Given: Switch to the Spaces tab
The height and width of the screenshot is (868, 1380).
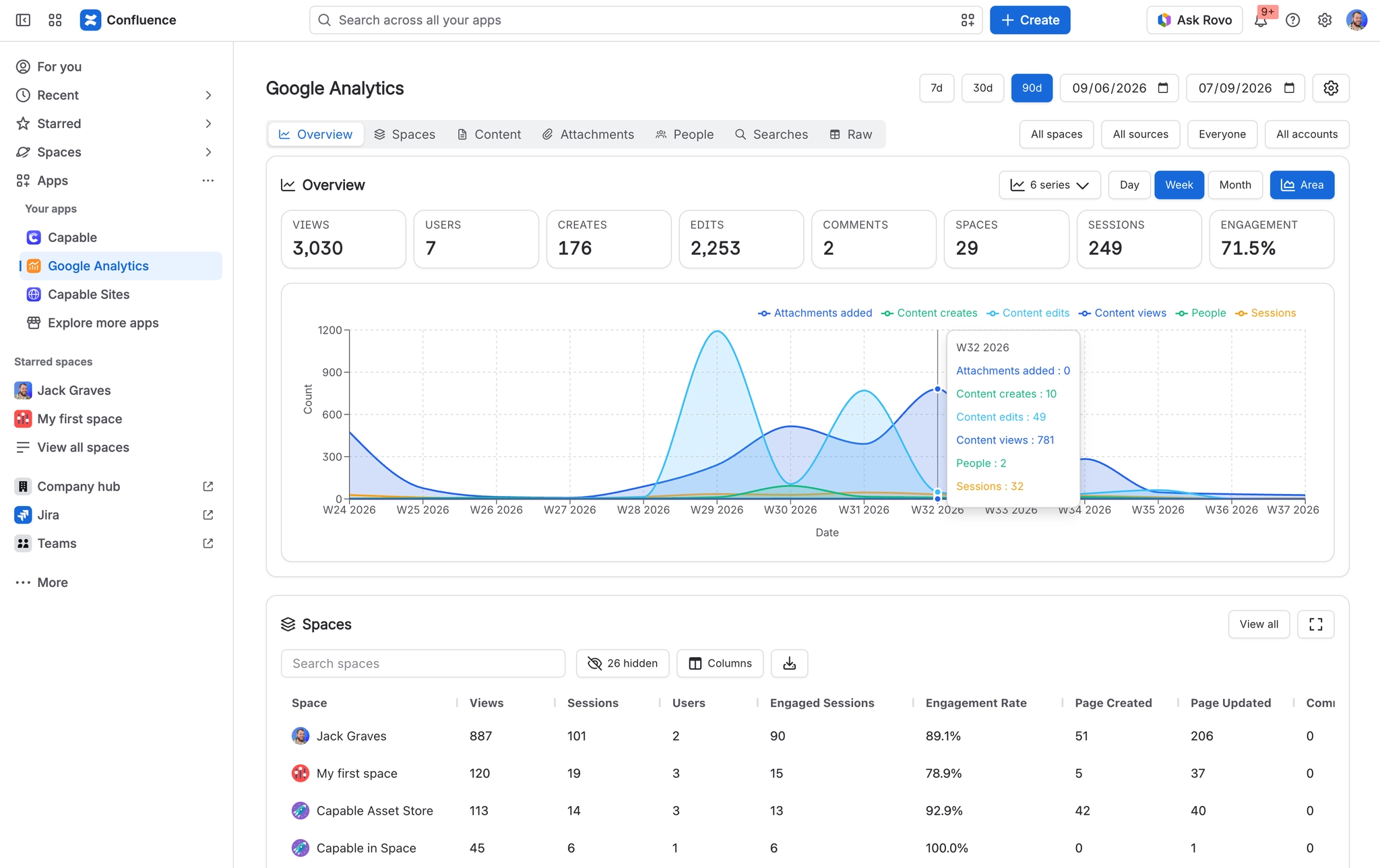Looking at the screenshot, I should click(x=405, y=135).
